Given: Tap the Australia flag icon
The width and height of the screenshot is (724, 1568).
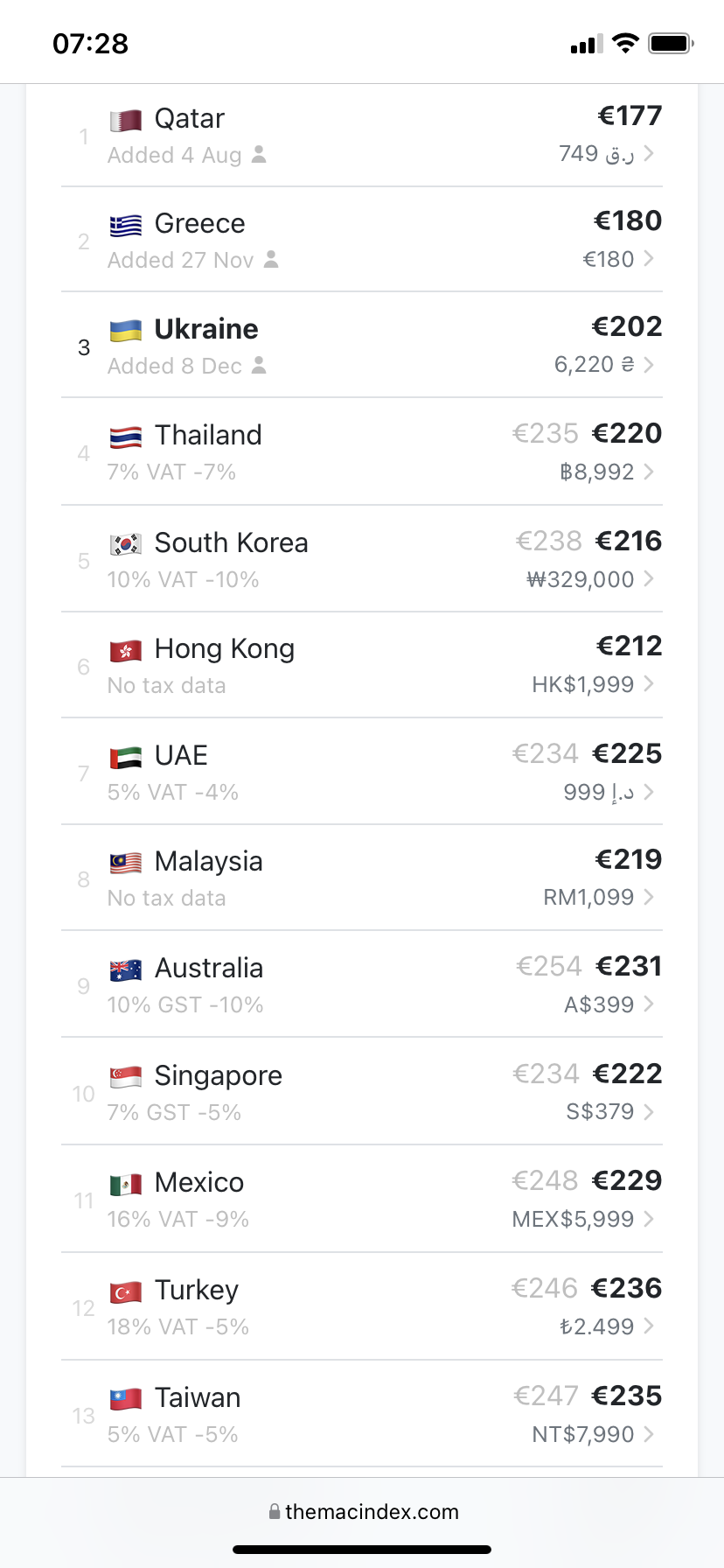Looking at the screenshot, I should pos(126,969).
